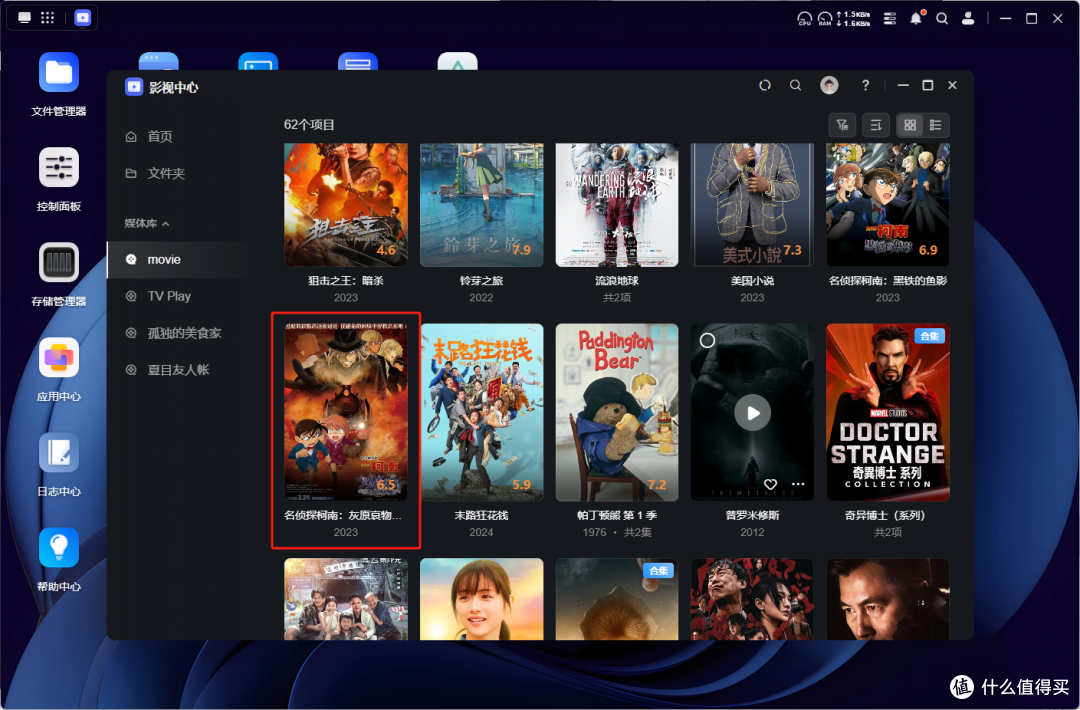The width and height of the screenshot is (1080, 710).
Task: Open Paddington Bear poster
Action: point(616,413)
